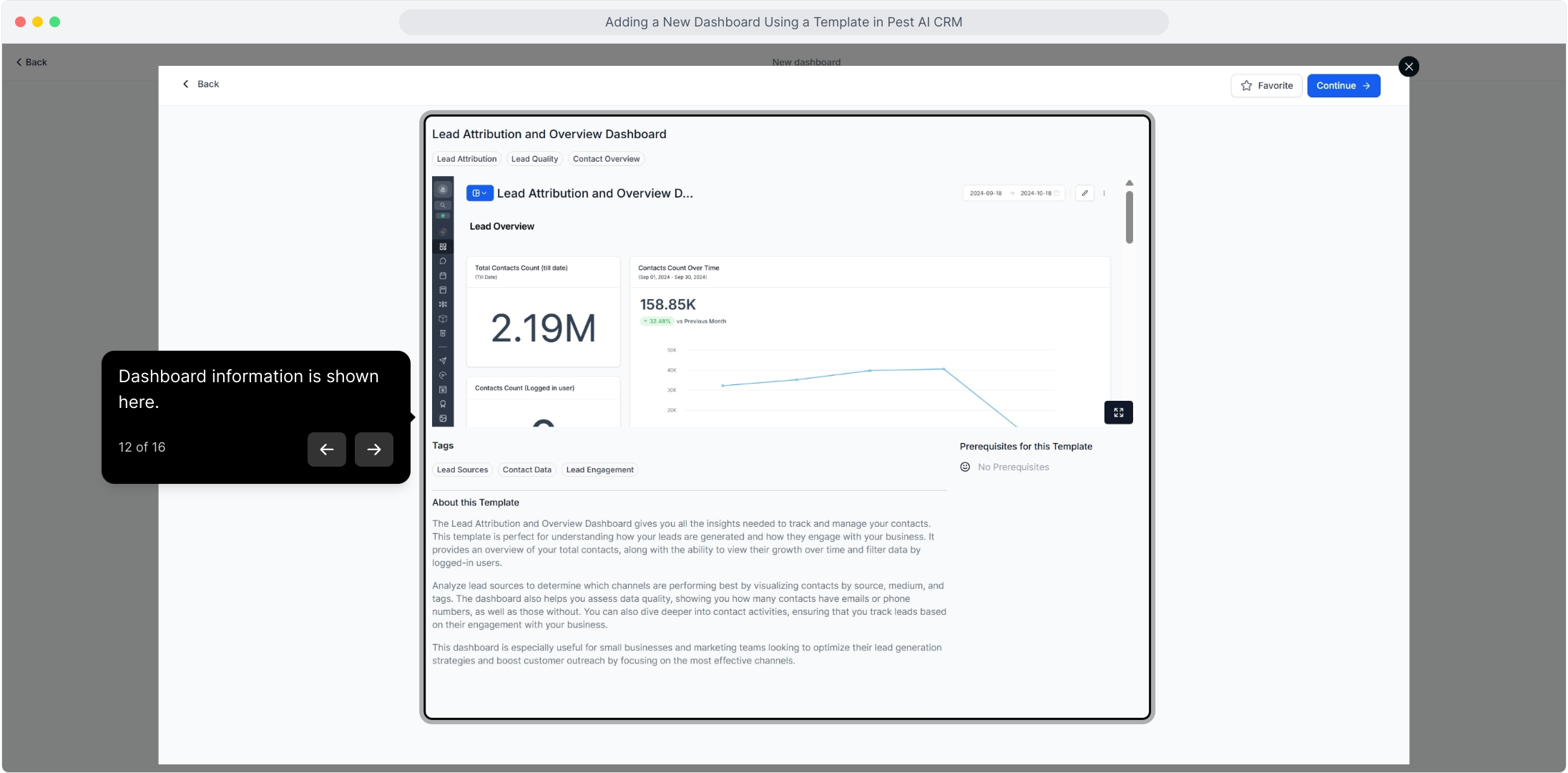Click the preview vertical scrollbar thumb
The width and height of the screenshot is (1568, 773).
(x=1130, y=217)
